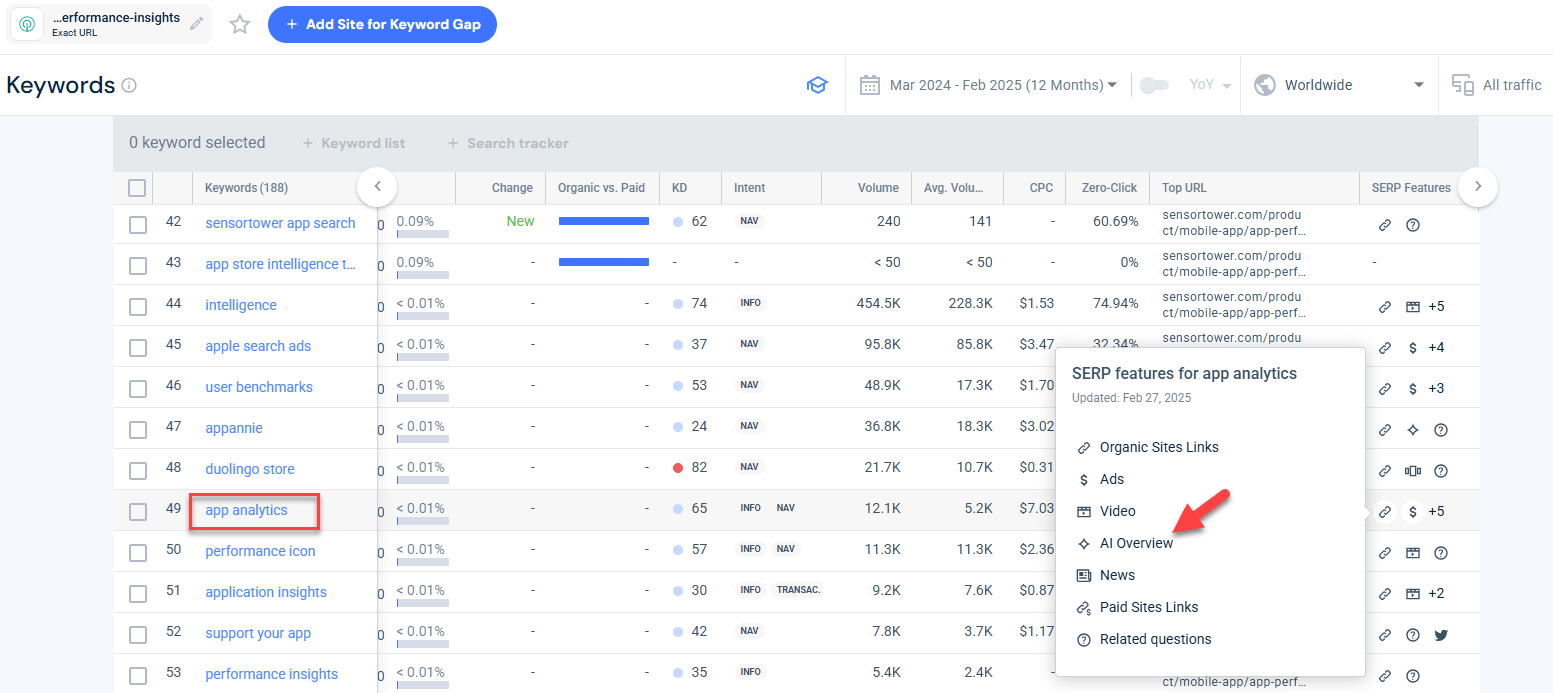Select AI Overview in the SERP features popup
The width and height of the screenshot is (1553, 693).
pyautogui.click(x=1135, y=543)
